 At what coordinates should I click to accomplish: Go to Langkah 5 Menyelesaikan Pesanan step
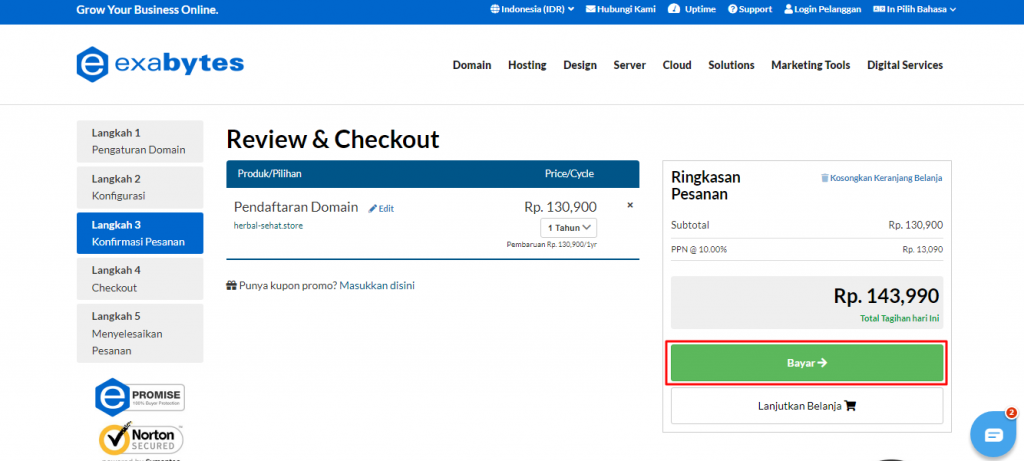click(x=140, y=333)
